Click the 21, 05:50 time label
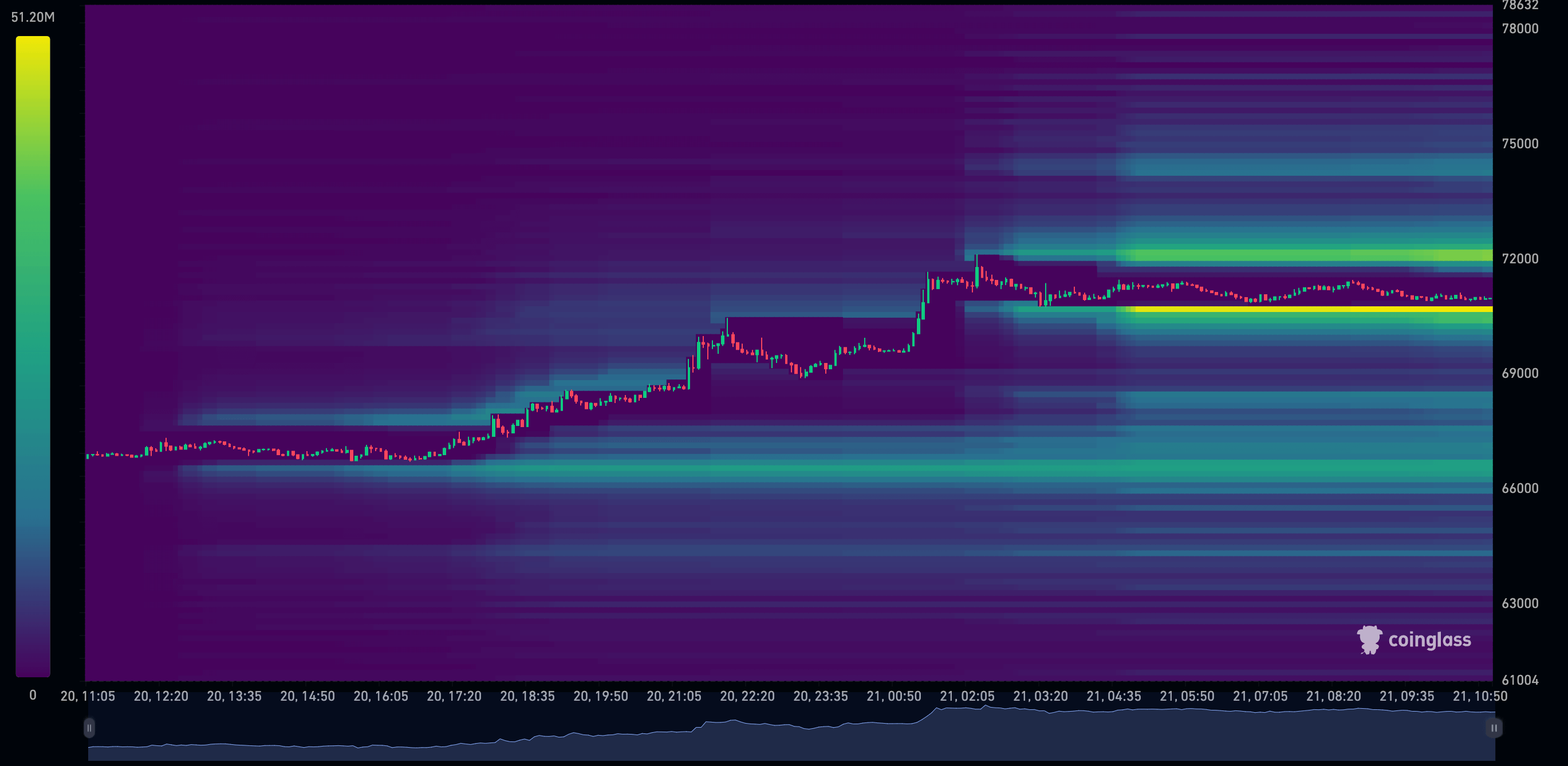The width and height of the screenshot is (1568, 766). 1187,696
